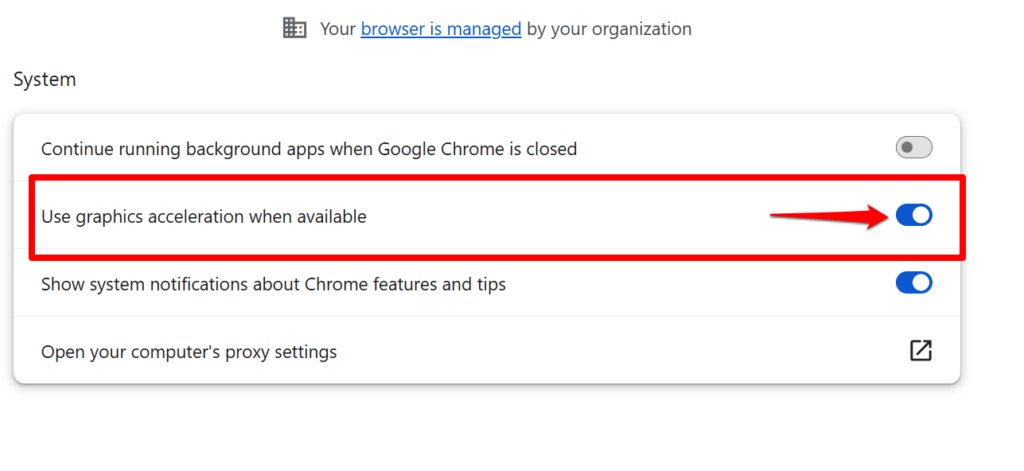Click the "Use graphics acceleration when available" label
Image resolution: width=1024 pixels, height=471 pixels.
(203, 215)
